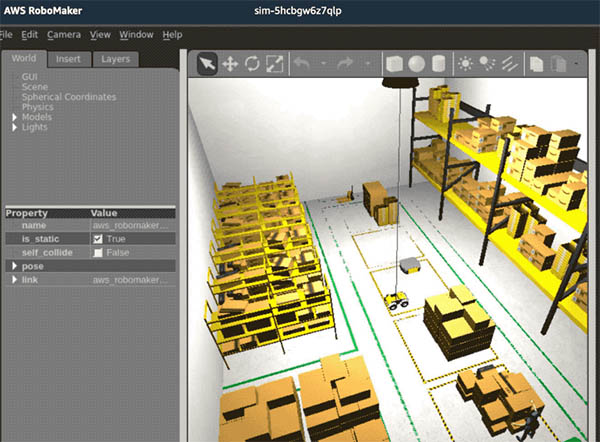Select Physics in the world tree
600x442 pixels.
point(38,107)
